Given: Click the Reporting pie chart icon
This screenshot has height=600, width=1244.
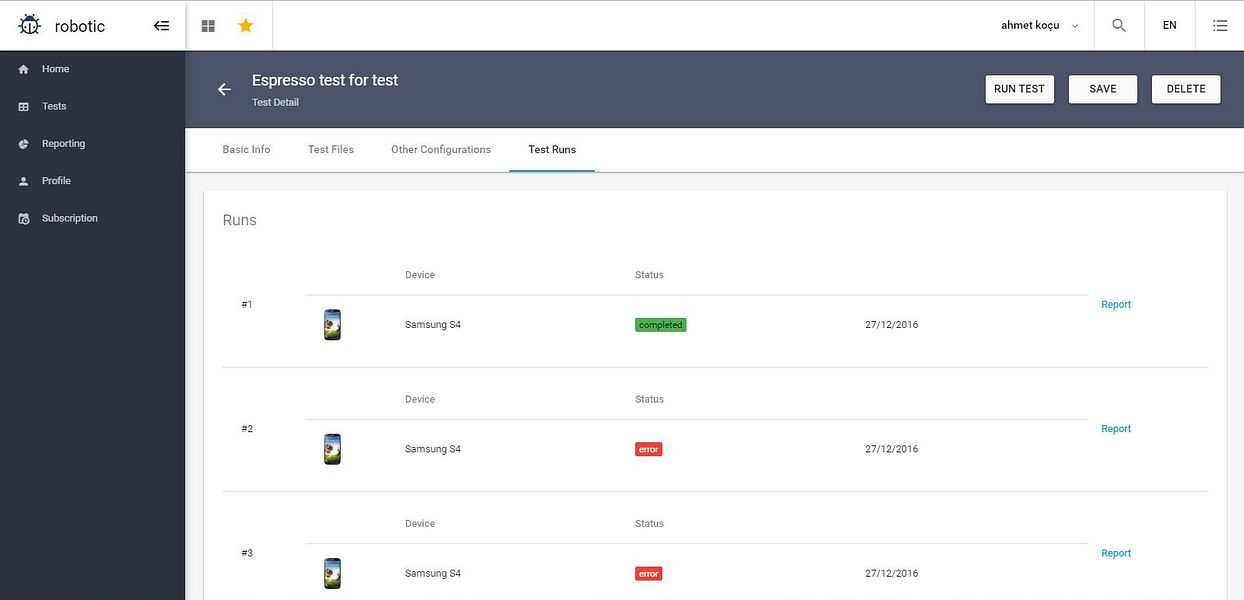Looking at the screenshot, I should [x=24, y=144].
